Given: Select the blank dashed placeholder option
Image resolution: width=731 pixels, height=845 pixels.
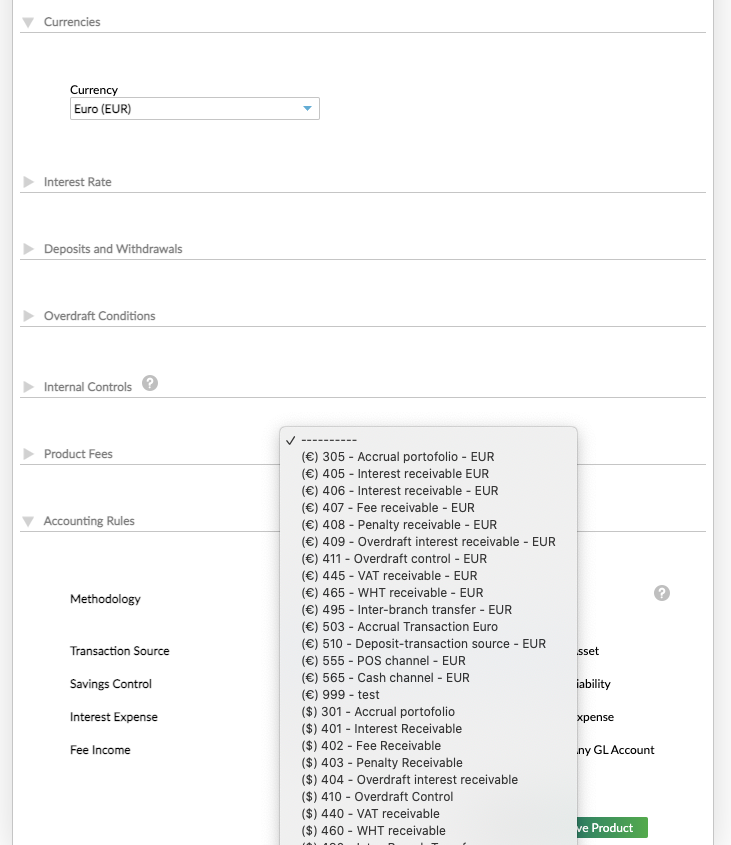Looking at the screenshot, I should [329, 440].
